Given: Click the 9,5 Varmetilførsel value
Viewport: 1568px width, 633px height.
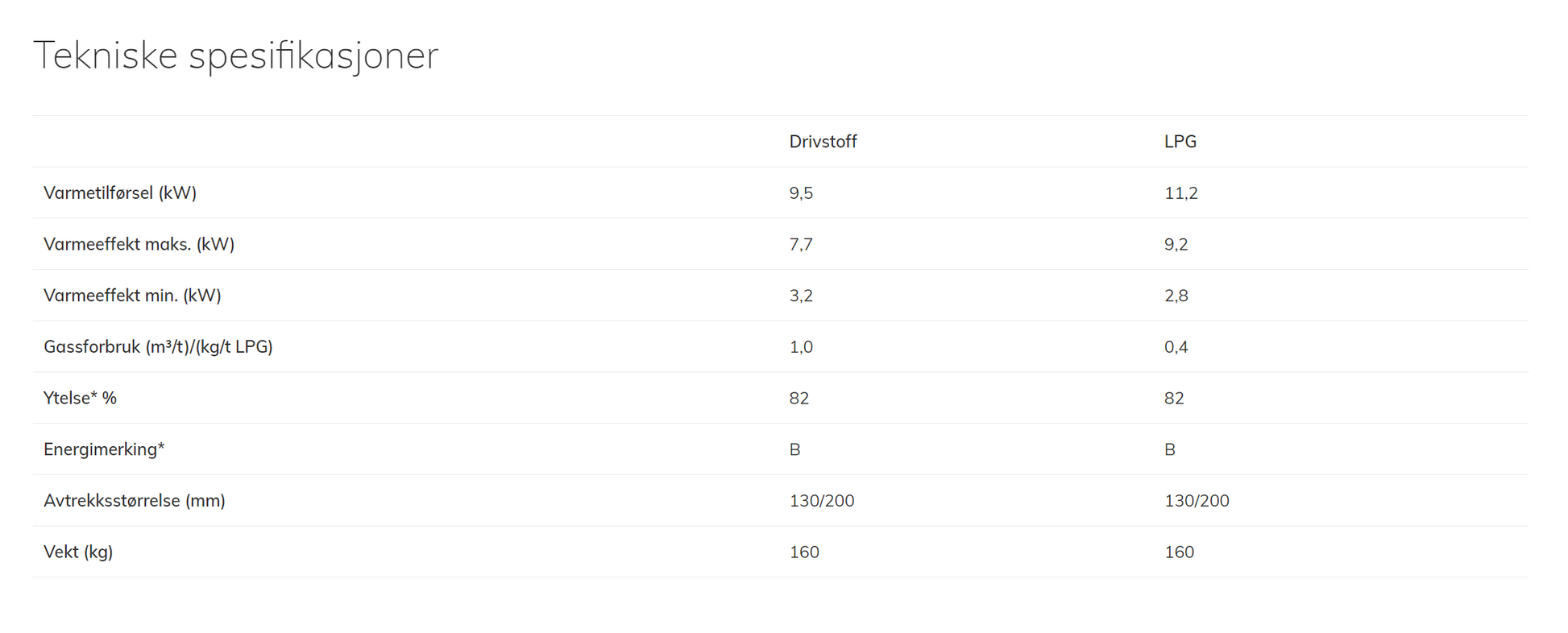Looking at the screenshot, I should [801, 193].
